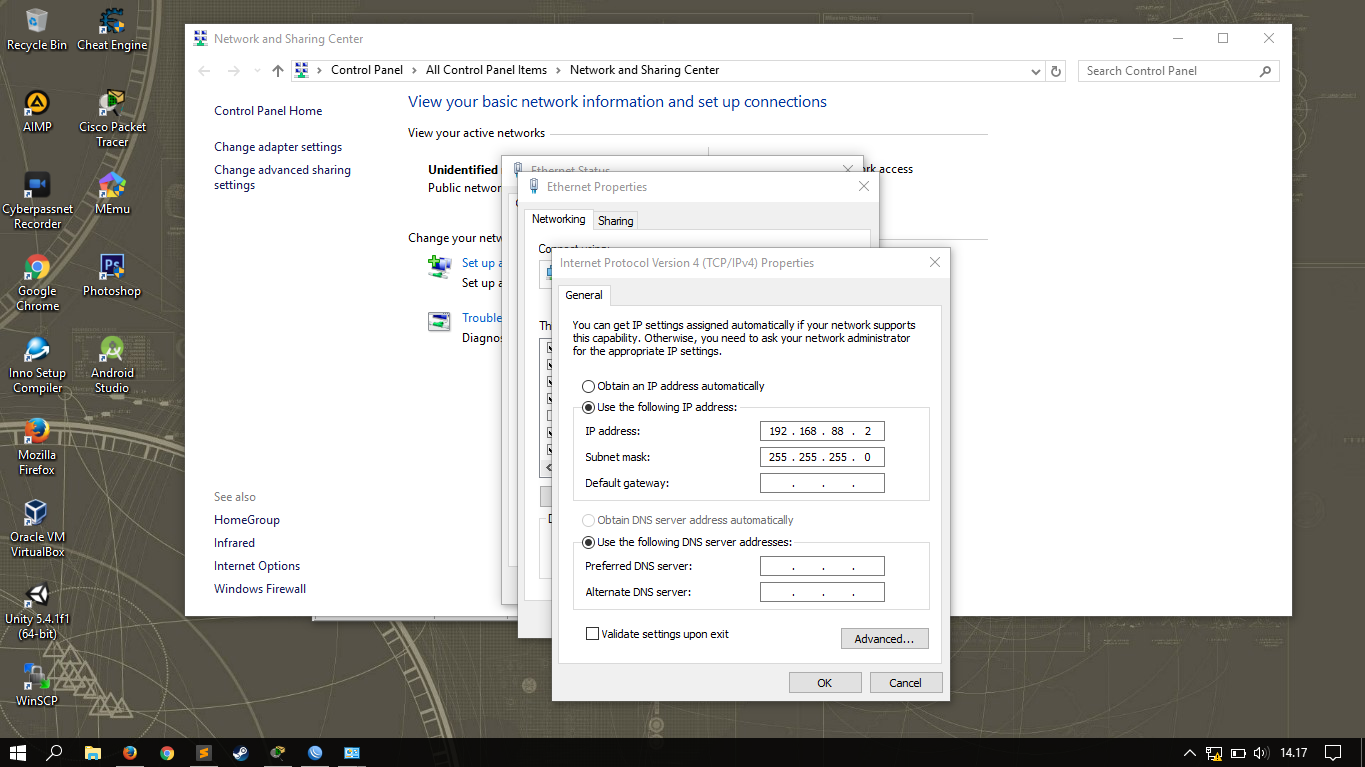
Task: Select the MEmu desktop icon
Action: click(112, 194)
